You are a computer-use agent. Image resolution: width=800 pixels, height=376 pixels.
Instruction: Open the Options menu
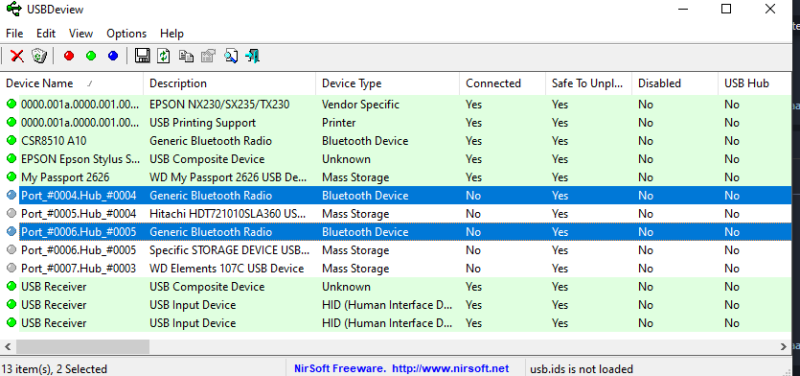126,34
